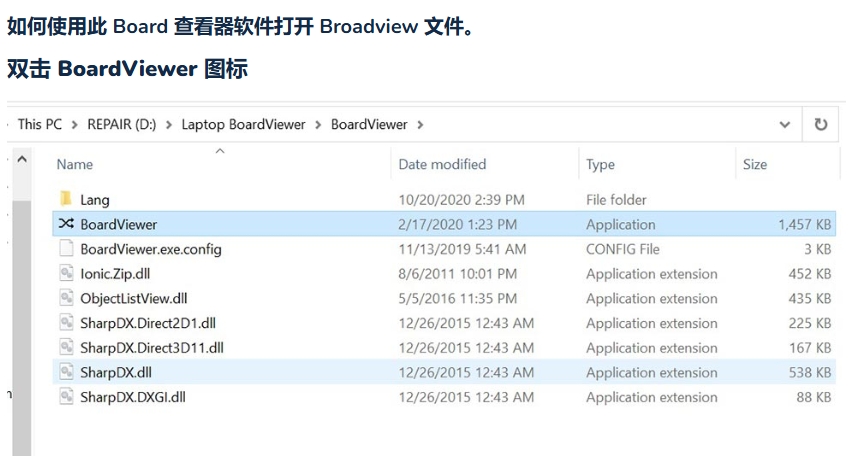The height and width of the screenshot is (459, 854).
Task: Click the date 10/20/2020 2:39 PM
Action: coord(461,200)
